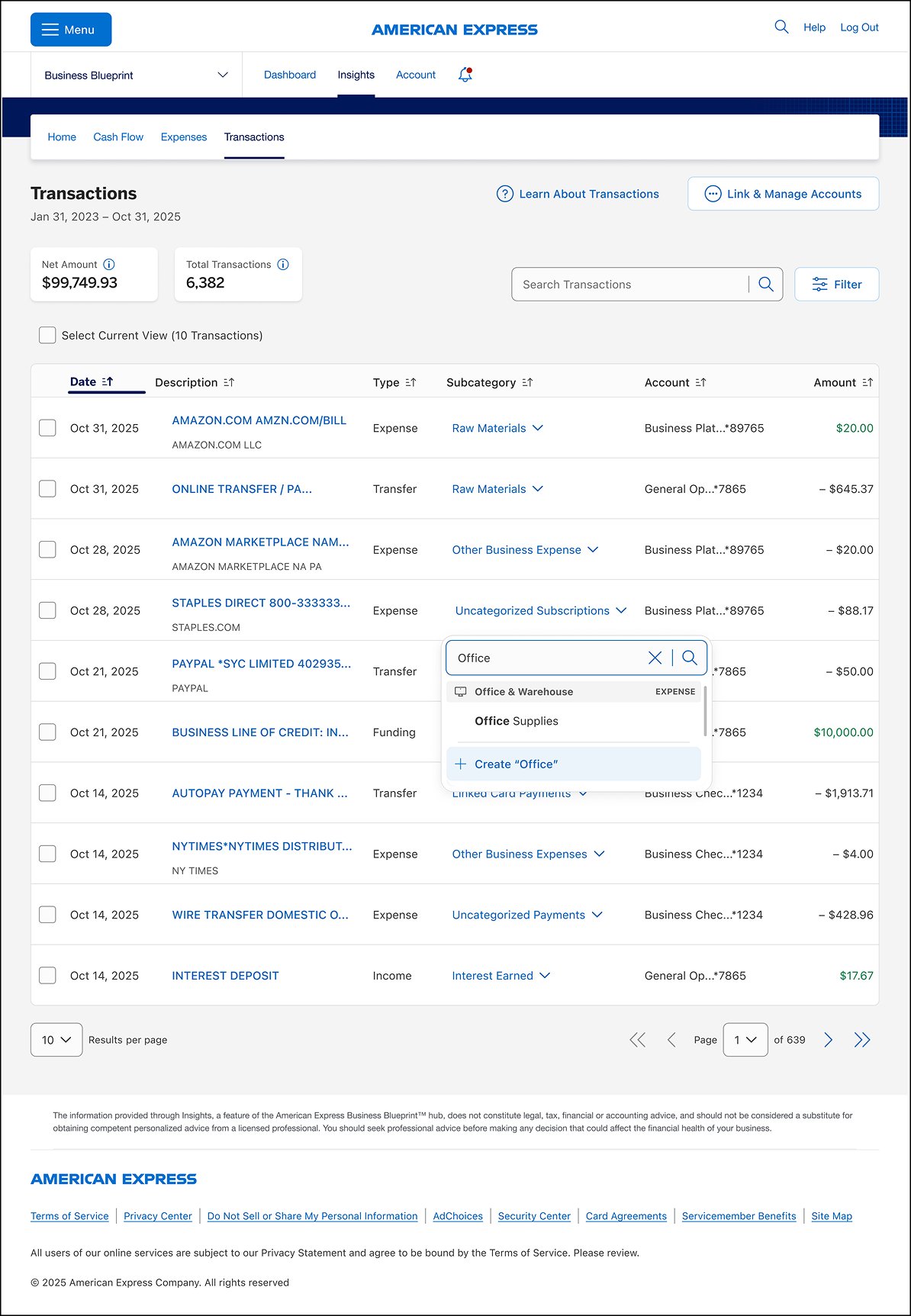This screenshot has height=1316, width=911.
Task: Click the search magnifier icon in header
Action: tap(781, 27)
